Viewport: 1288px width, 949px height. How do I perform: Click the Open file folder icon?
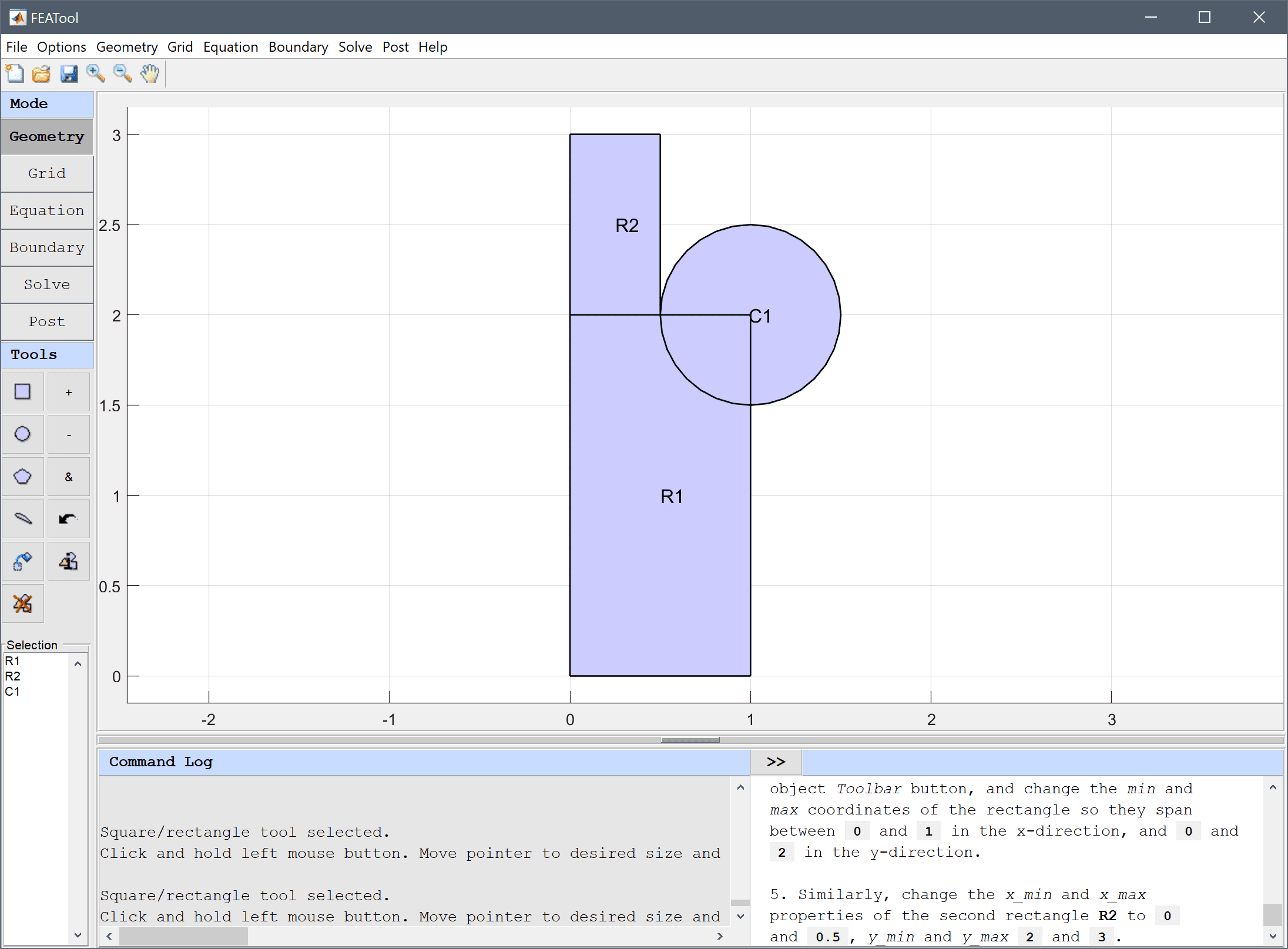[x=42, y=73]
